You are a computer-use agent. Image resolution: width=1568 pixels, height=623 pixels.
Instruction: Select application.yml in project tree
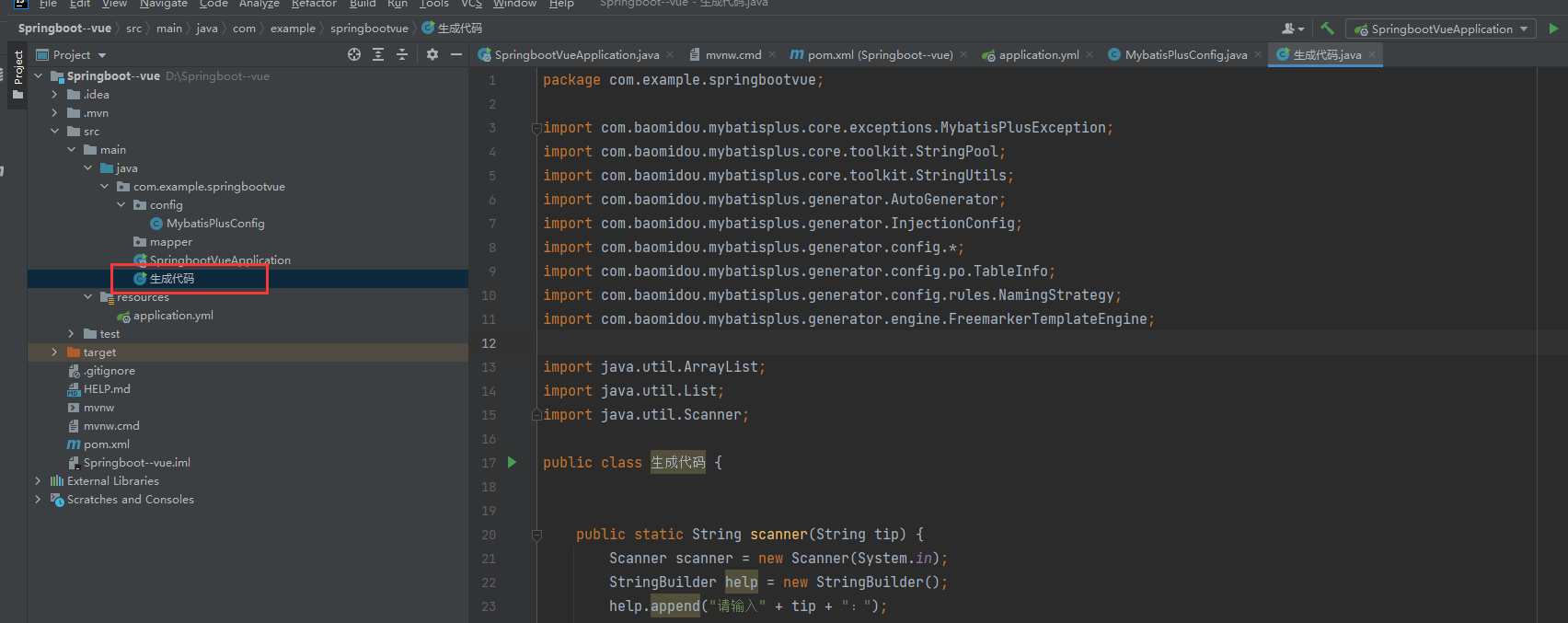[x=173, y=316]
